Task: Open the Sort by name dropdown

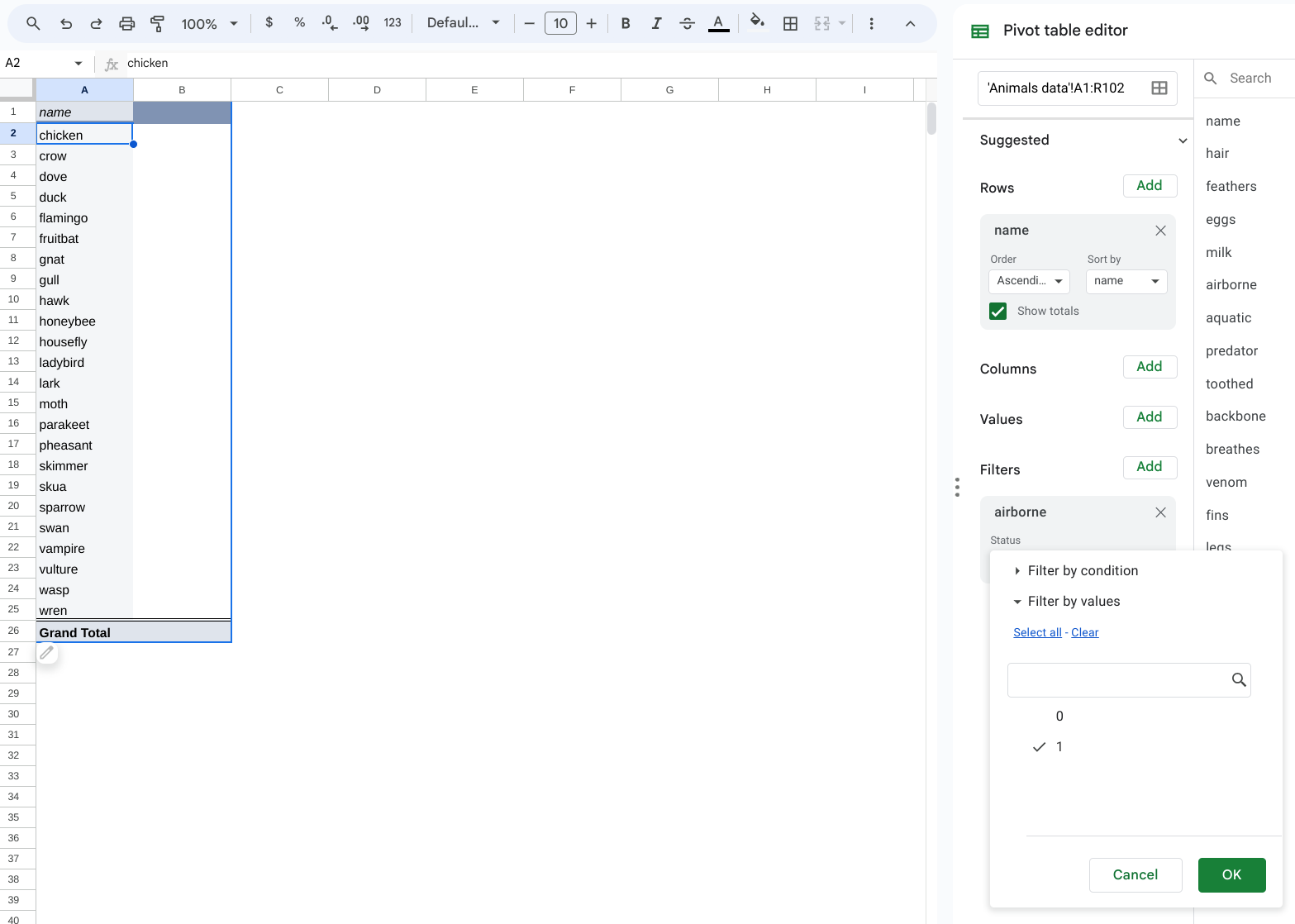Action: click(1126, 281)
